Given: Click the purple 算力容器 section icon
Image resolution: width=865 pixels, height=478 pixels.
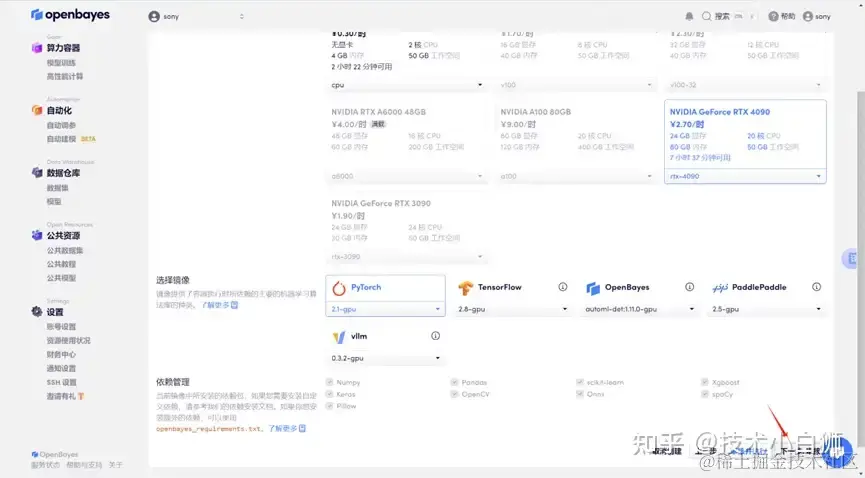Looking at the screenshot, I should [x=37, y=48].
